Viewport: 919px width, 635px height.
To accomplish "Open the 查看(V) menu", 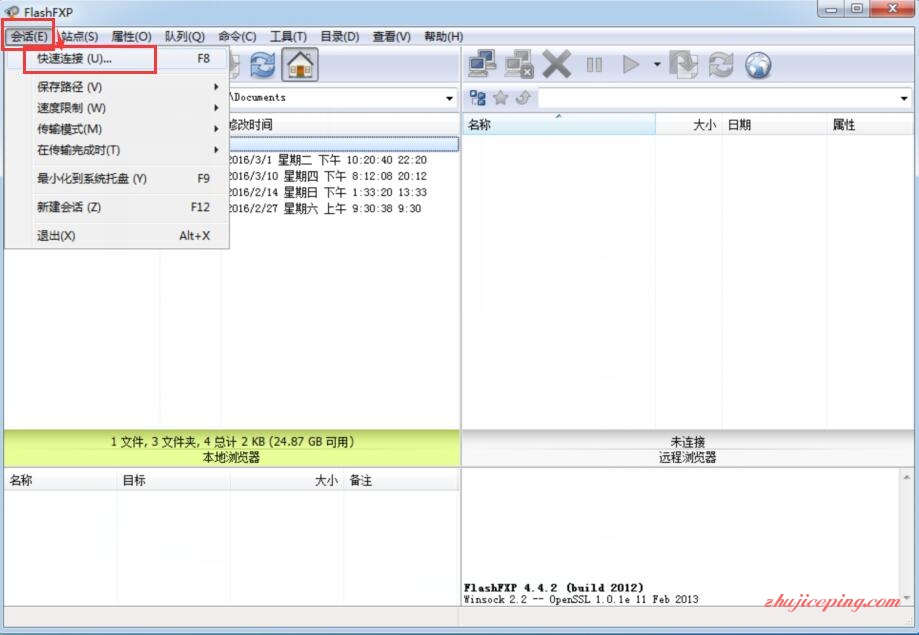I will (x=392, y=36).
